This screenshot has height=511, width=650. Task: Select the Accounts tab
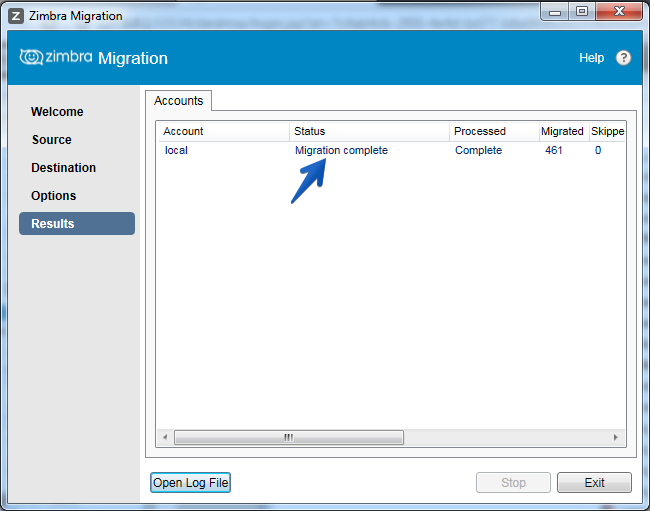(179, 101)
